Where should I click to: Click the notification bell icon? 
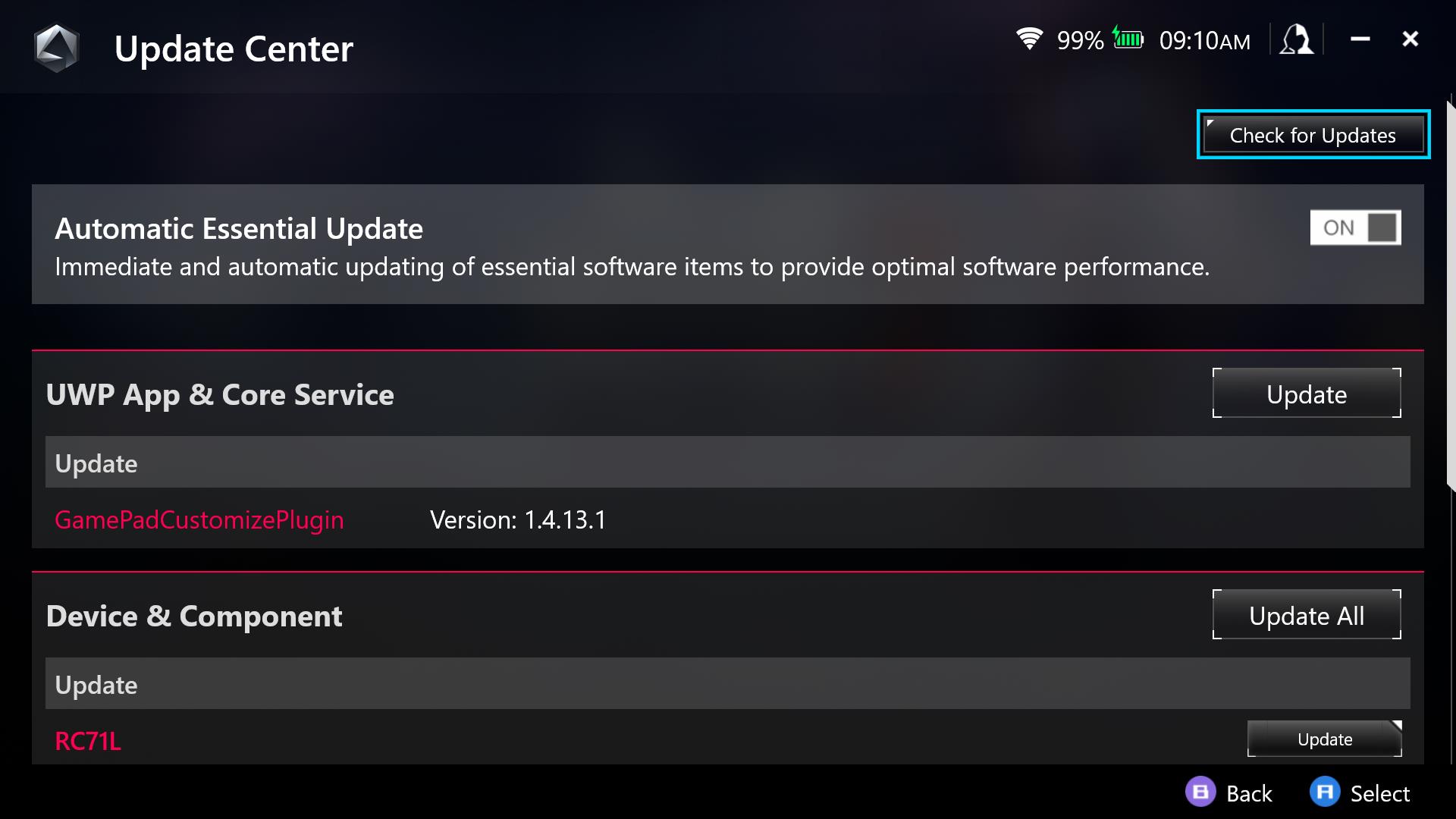(x=1296, y=40)
